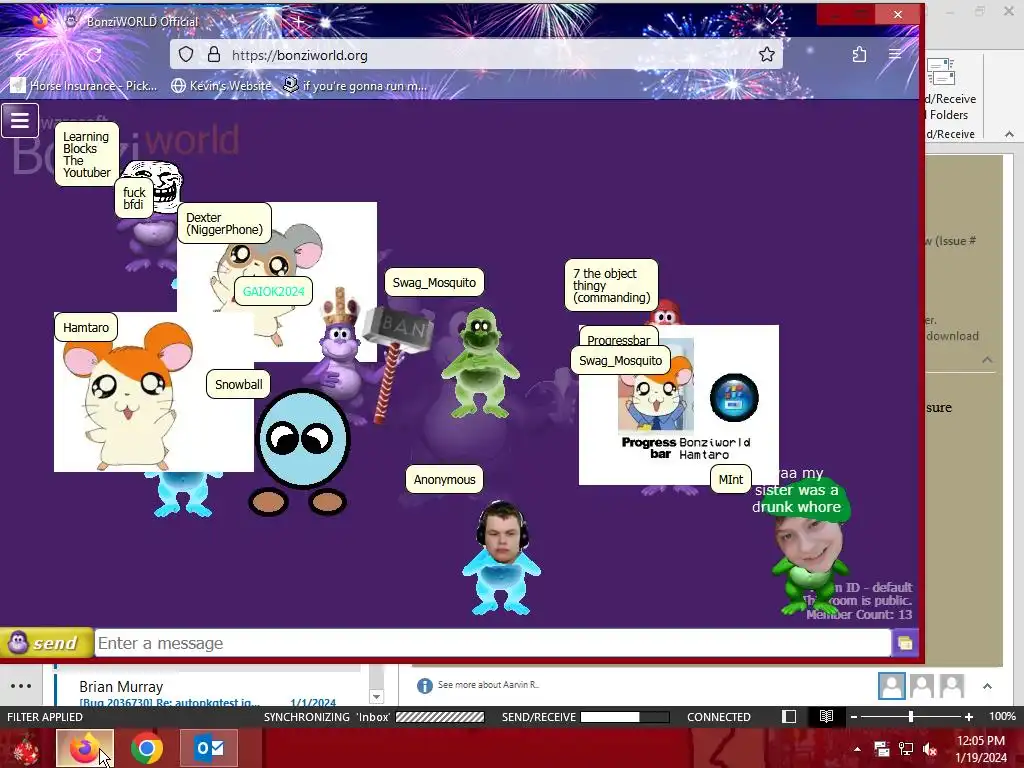Click the padlock site security icon
Image resolution: width=1024 pixels, height=768 pixels.
pos(214,55)
